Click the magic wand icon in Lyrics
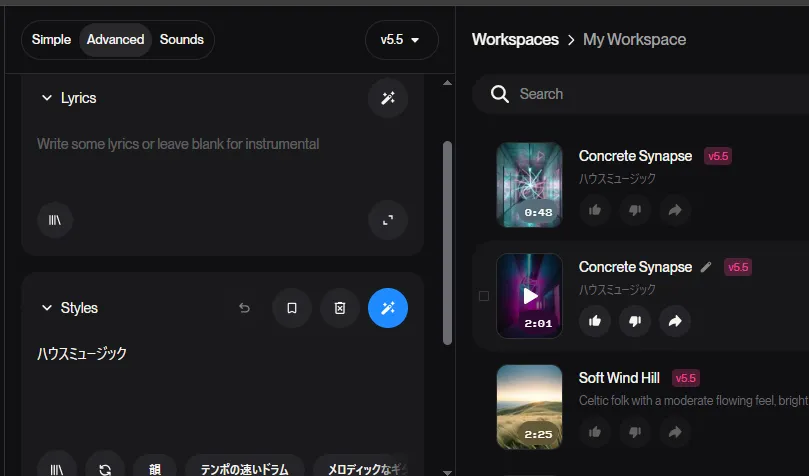This screenshot has height=476, width=809. coord(388,98)
